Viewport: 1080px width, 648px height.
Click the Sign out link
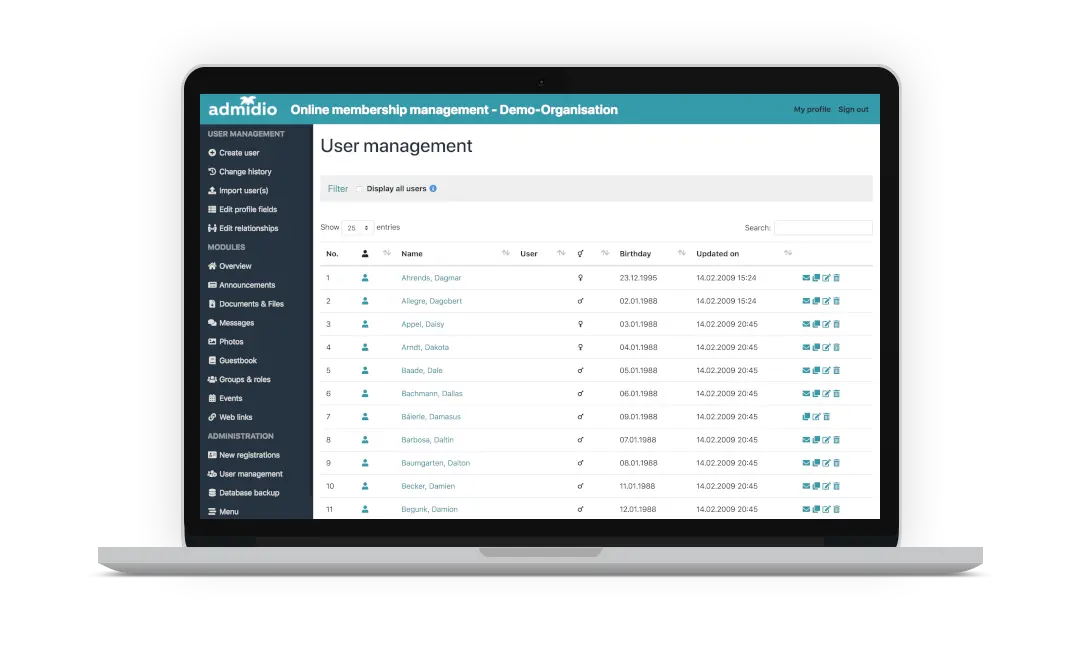point(853,110)
